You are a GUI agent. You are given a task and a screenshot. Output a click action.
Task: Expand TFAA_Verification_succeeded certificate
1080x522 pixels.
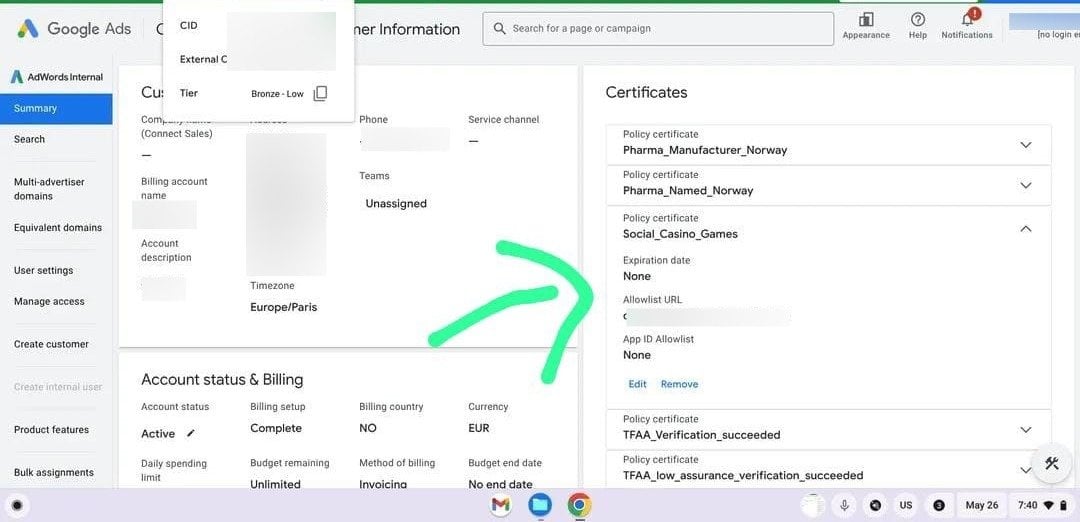click(x=1026, y=430)
